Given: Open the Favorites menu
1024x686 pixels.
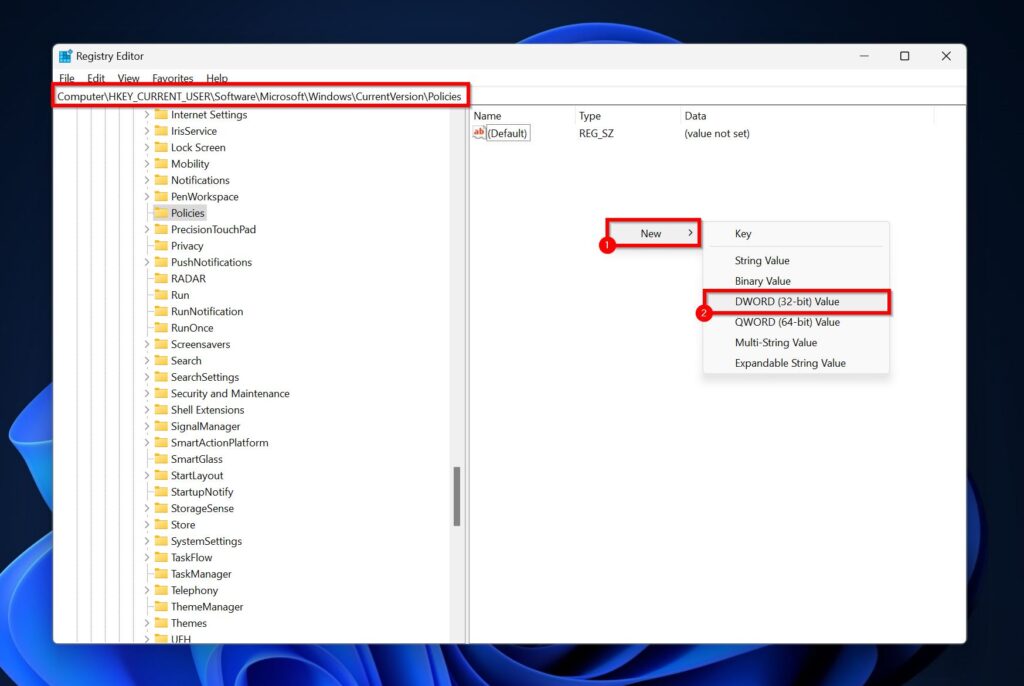Looking at the screenshot, I should click(172, 78).
